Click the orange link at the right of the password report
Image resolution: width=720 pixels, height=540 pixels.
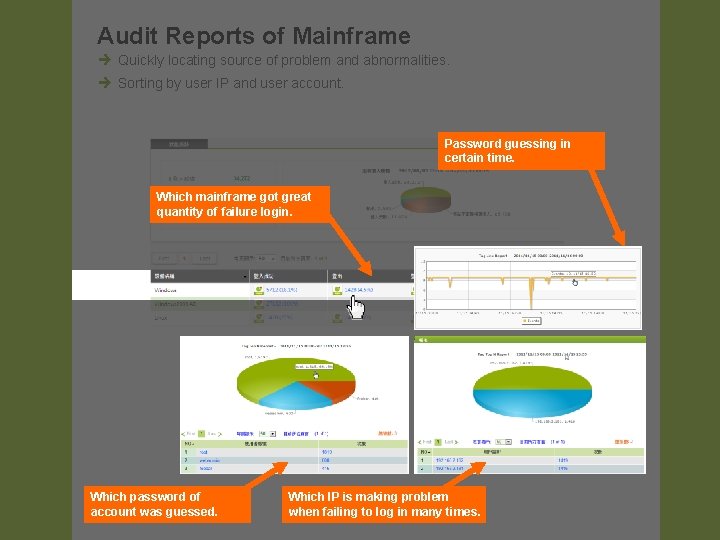(x=388, y=433)
